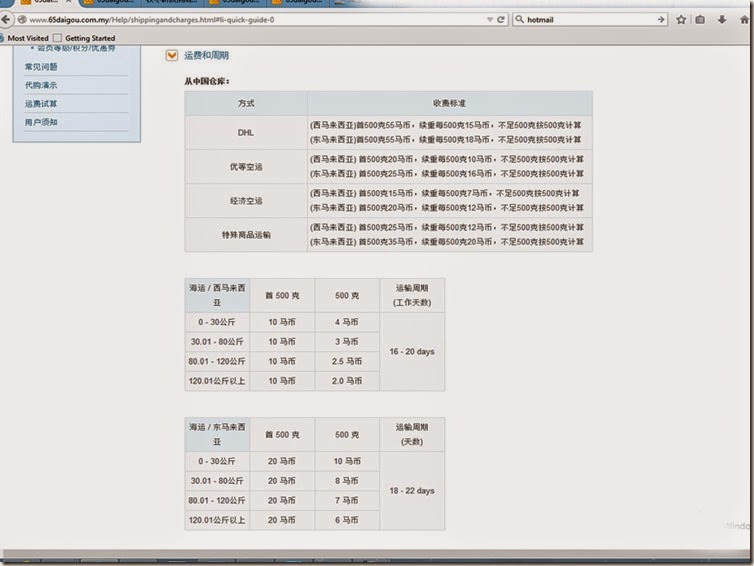Click the 16 - 20 days cell
The height and width of the screenshot is (566, 754).
click(x=412, y=352)
